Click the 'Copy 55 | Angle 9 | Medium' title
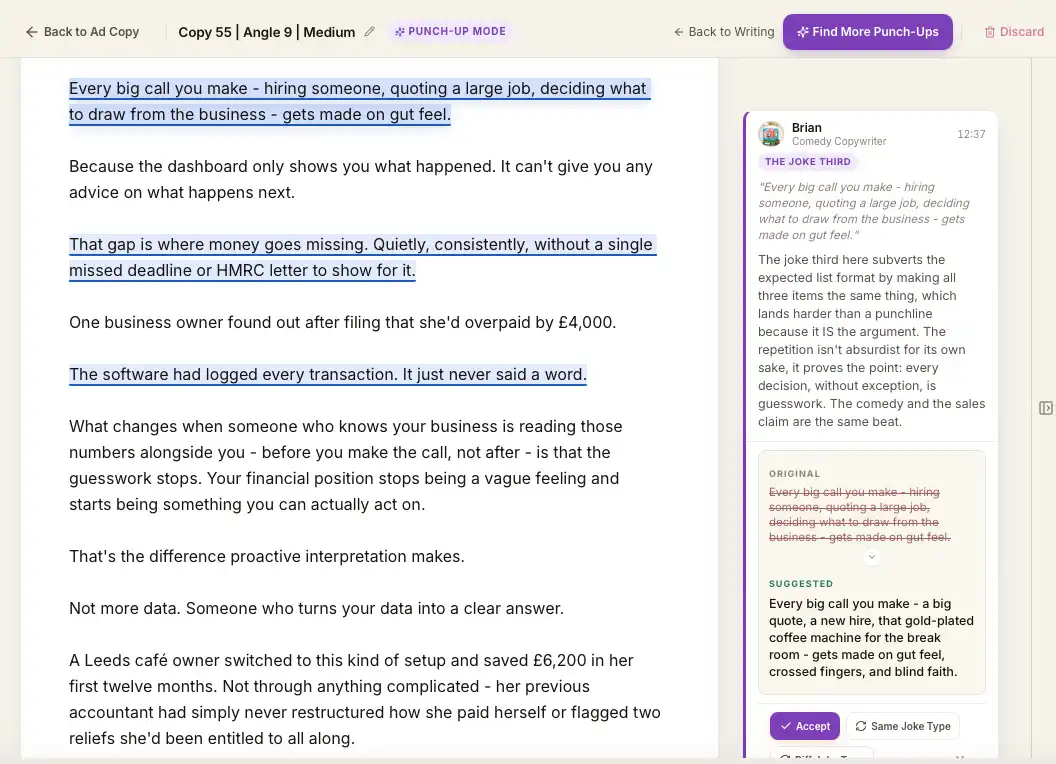1056x764 pixels. click(267, 32)
